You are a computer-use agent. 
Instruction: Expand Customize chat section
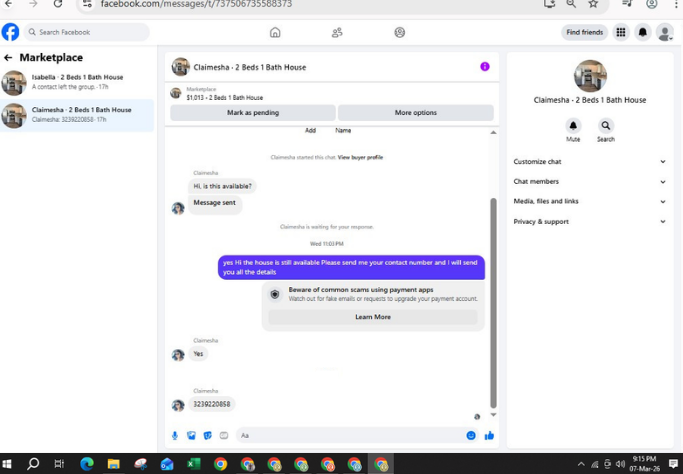tap(589, 162)
